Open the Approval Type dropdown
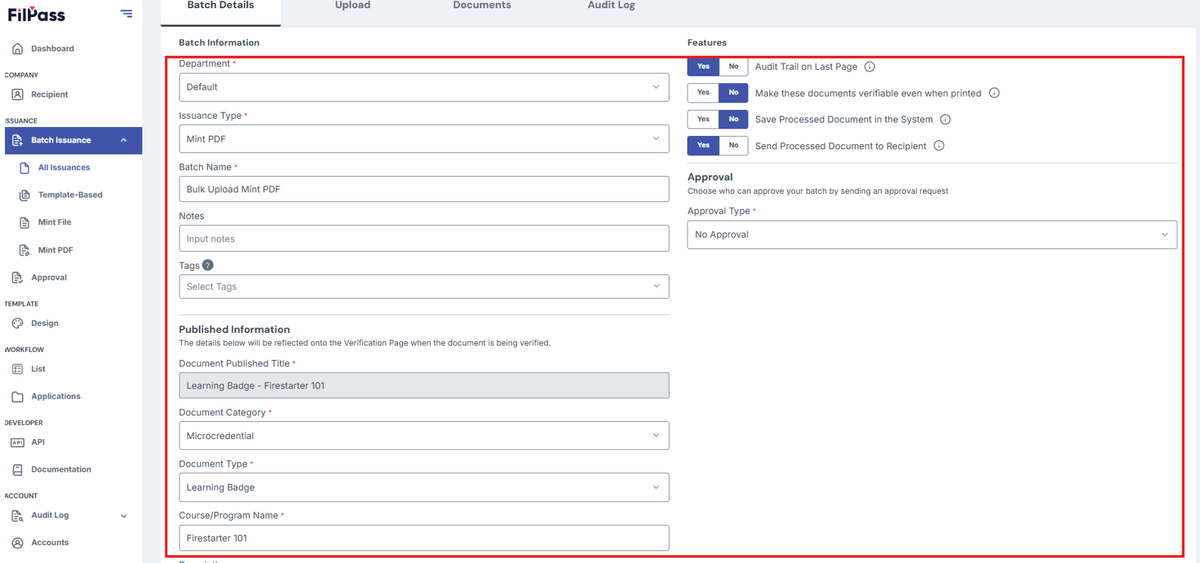1200x563 pixels. click(932, 234)
